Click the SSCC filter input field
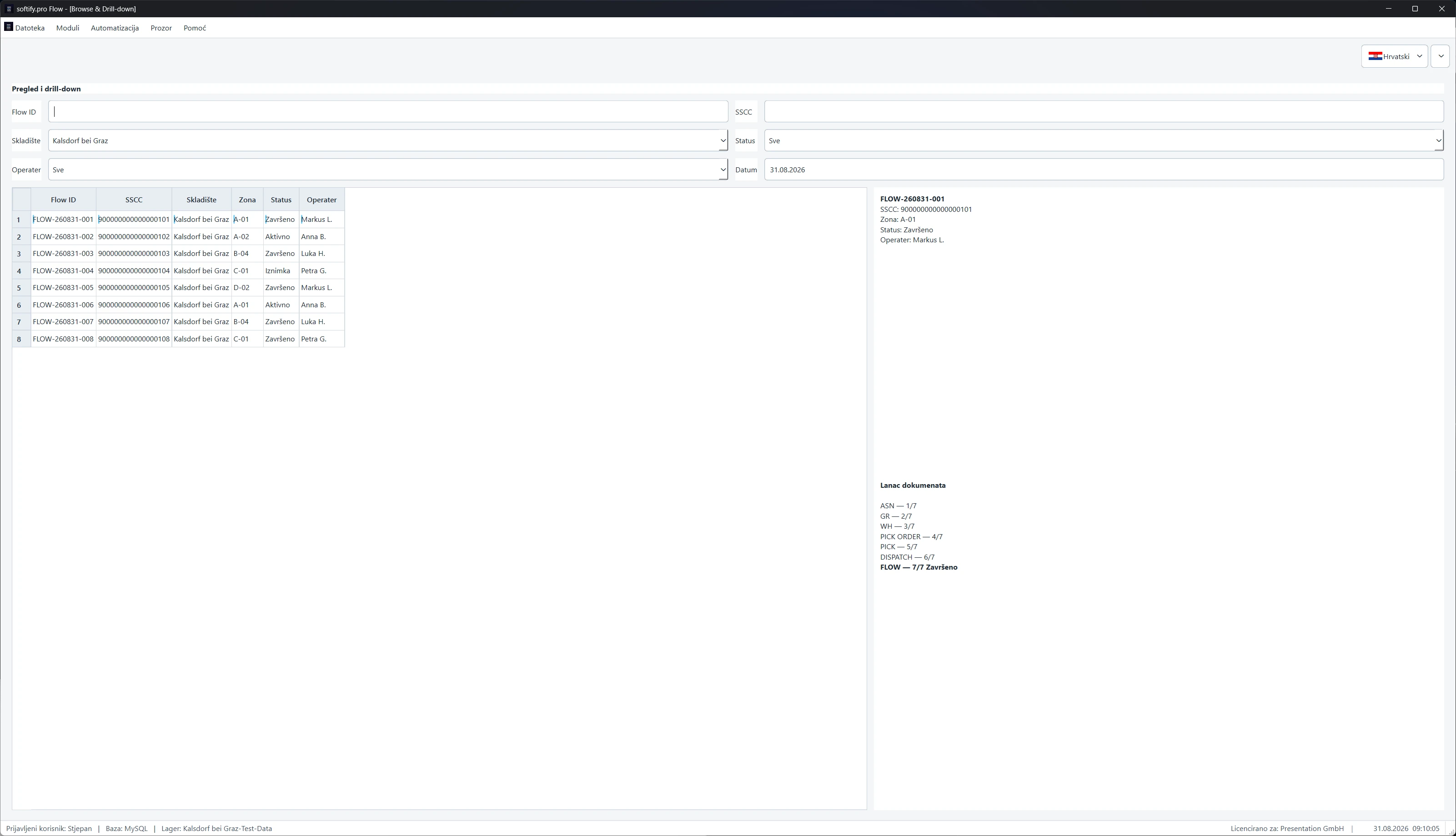1456x836 pixels. pos(1104,111)
